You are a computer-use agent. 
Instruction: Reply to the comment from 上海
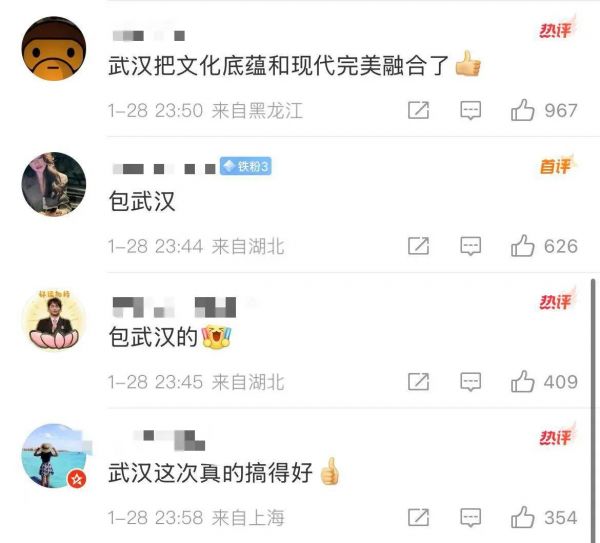pos(470,518)
